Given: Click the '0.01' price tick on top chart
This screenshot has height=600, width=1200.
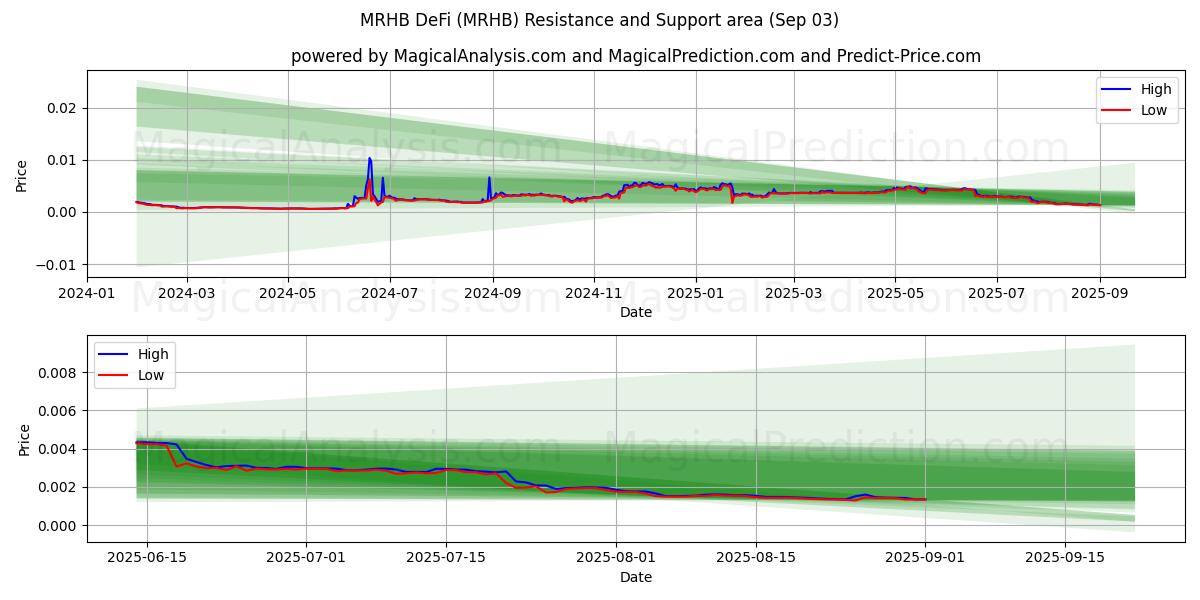Looking at the screenshot, I should tap(64, 160).
